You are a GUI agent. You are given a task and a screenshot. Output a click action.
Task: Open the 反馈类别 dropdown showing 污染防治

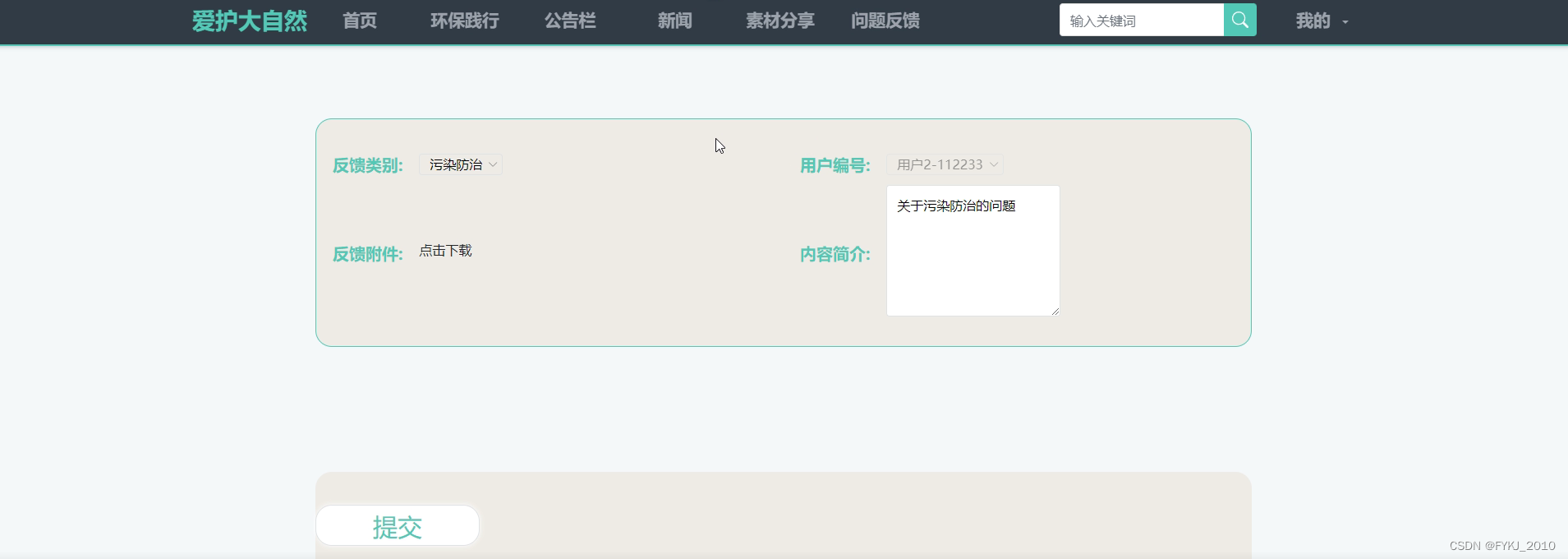coord(461,164)
